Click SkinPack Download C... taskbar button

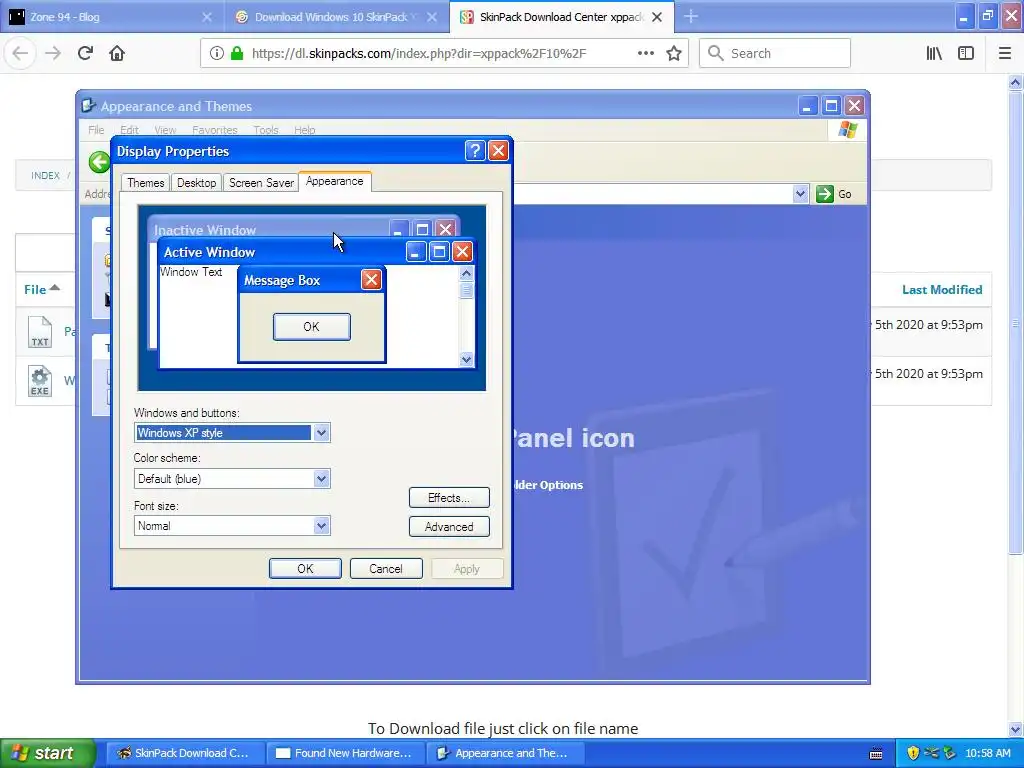pyautogui.click(x=184, y=753)
